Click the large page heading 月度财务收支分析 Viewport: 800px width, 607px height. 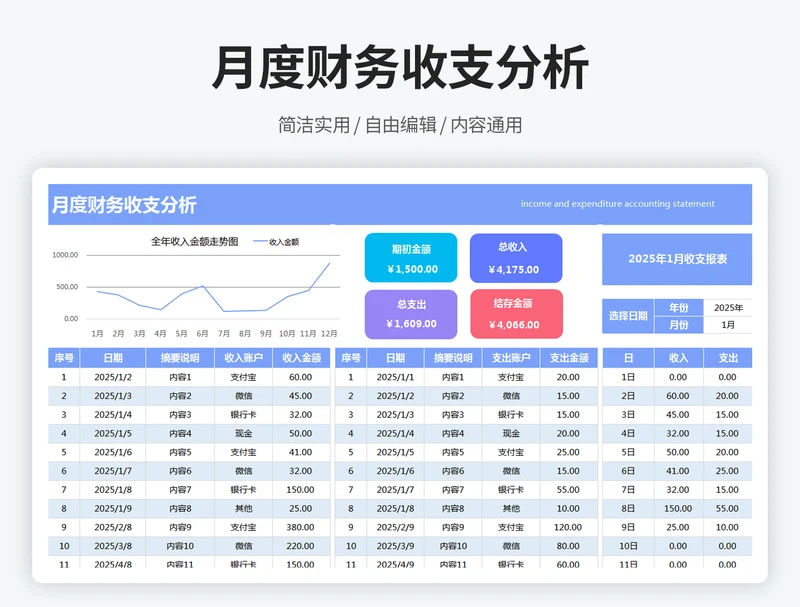click(x=401, y=68)
